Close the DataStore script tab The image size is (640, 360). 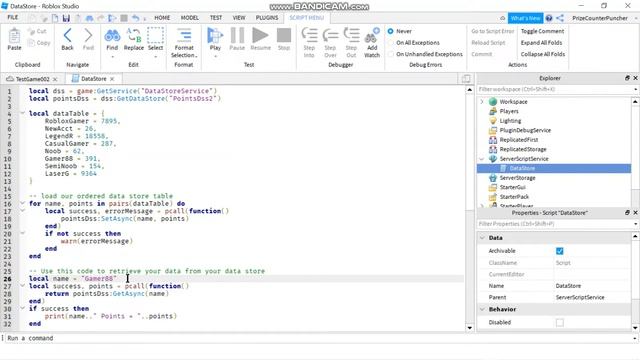coord(112,79)
